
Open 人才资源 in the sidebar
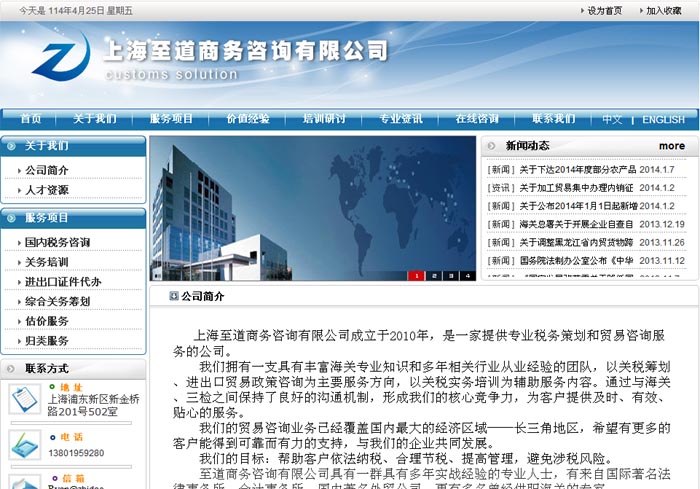[46, 190]
